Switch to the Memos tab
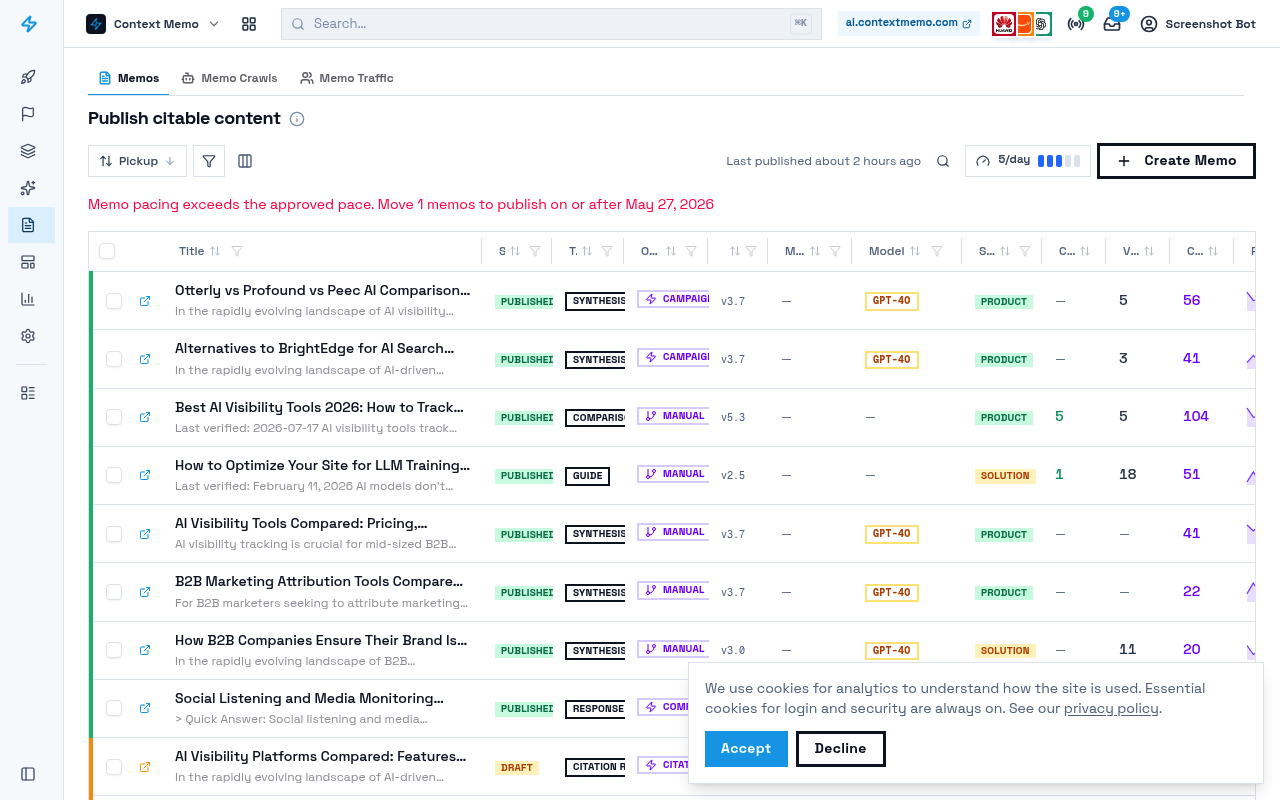The height and width of the screenshot is (800, 1280). pos(129,78)
